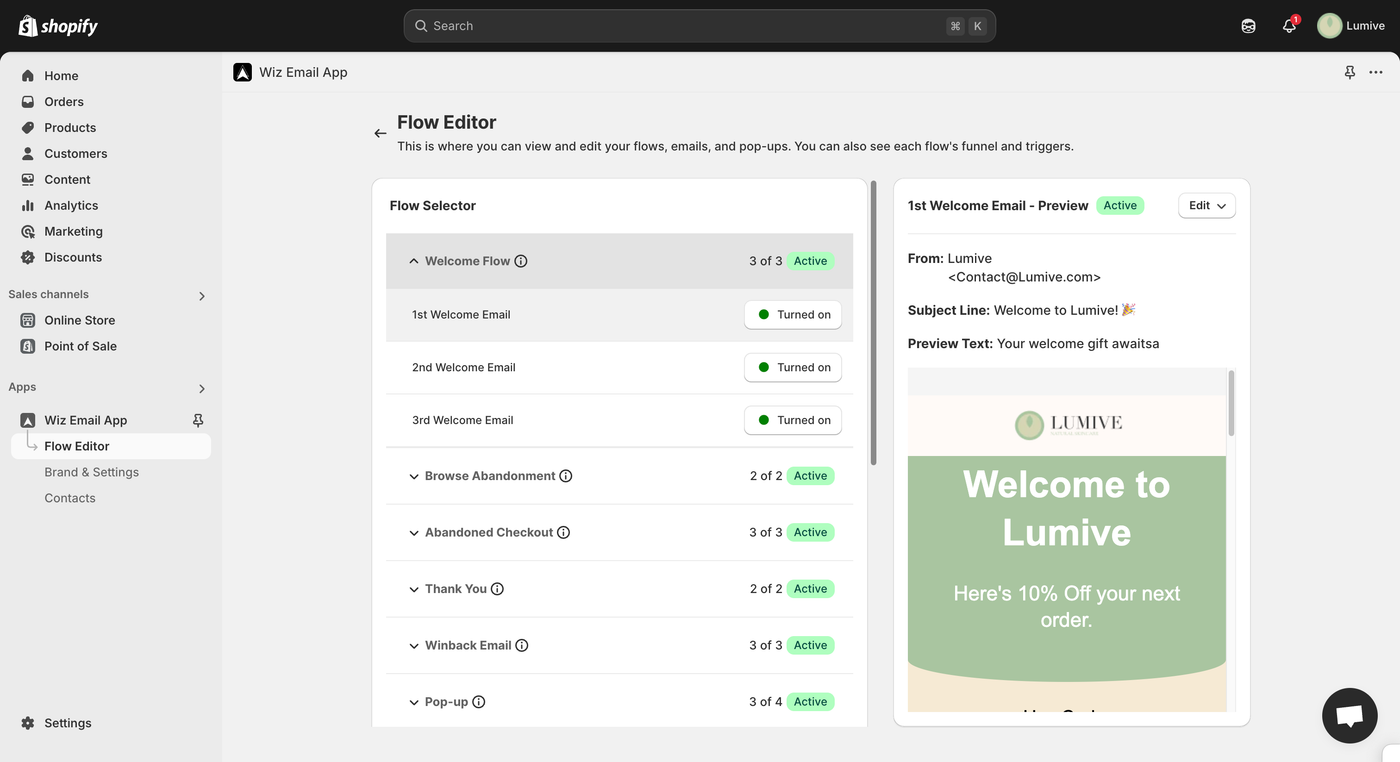Screen dimensions: 1400x762
Task: Open the three-dot more options menu
Action: point(1376,72)
